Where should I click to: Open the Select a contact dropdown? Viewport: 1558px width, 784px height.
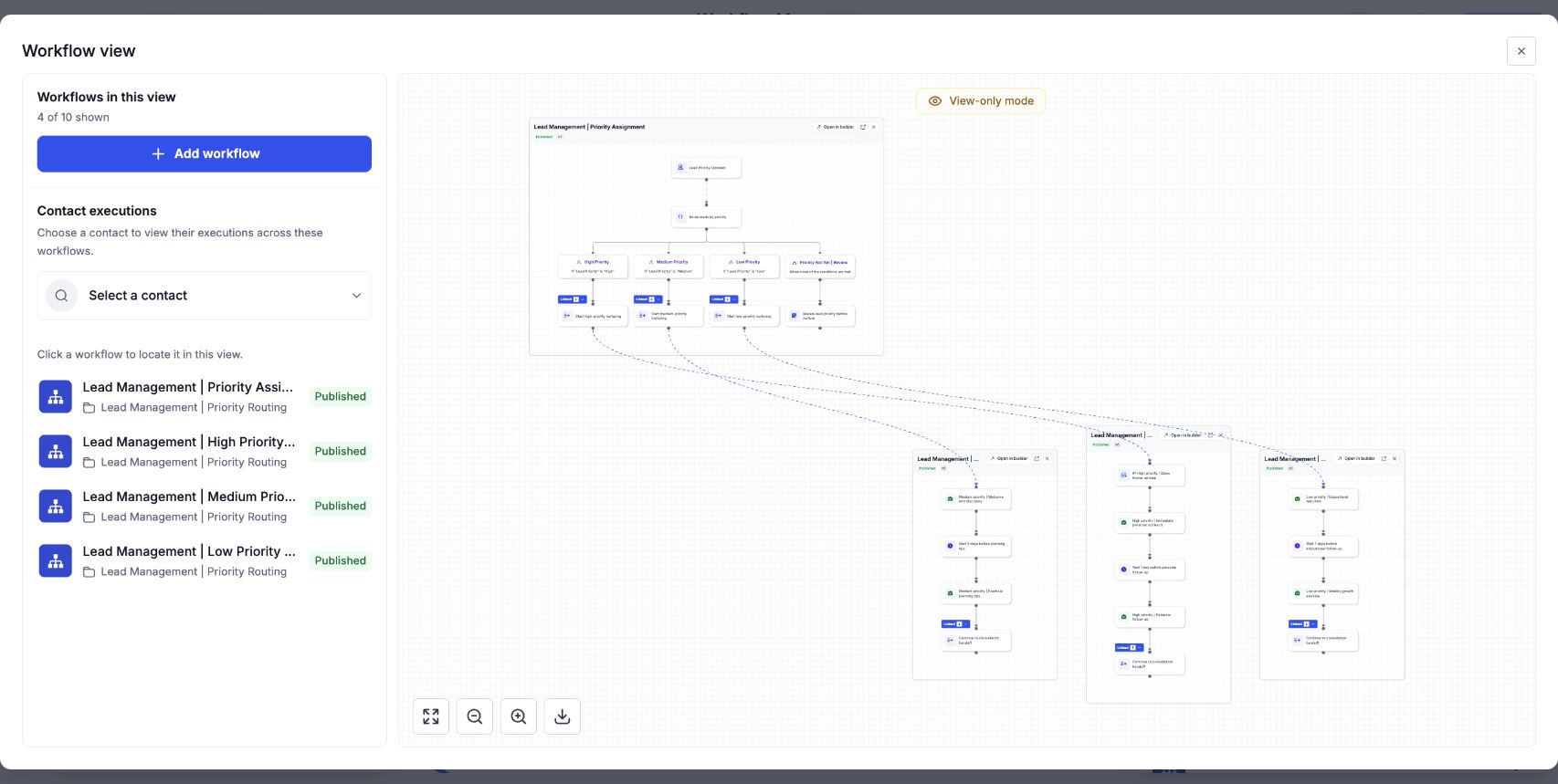pyautogui.click(x=205, y=296)
